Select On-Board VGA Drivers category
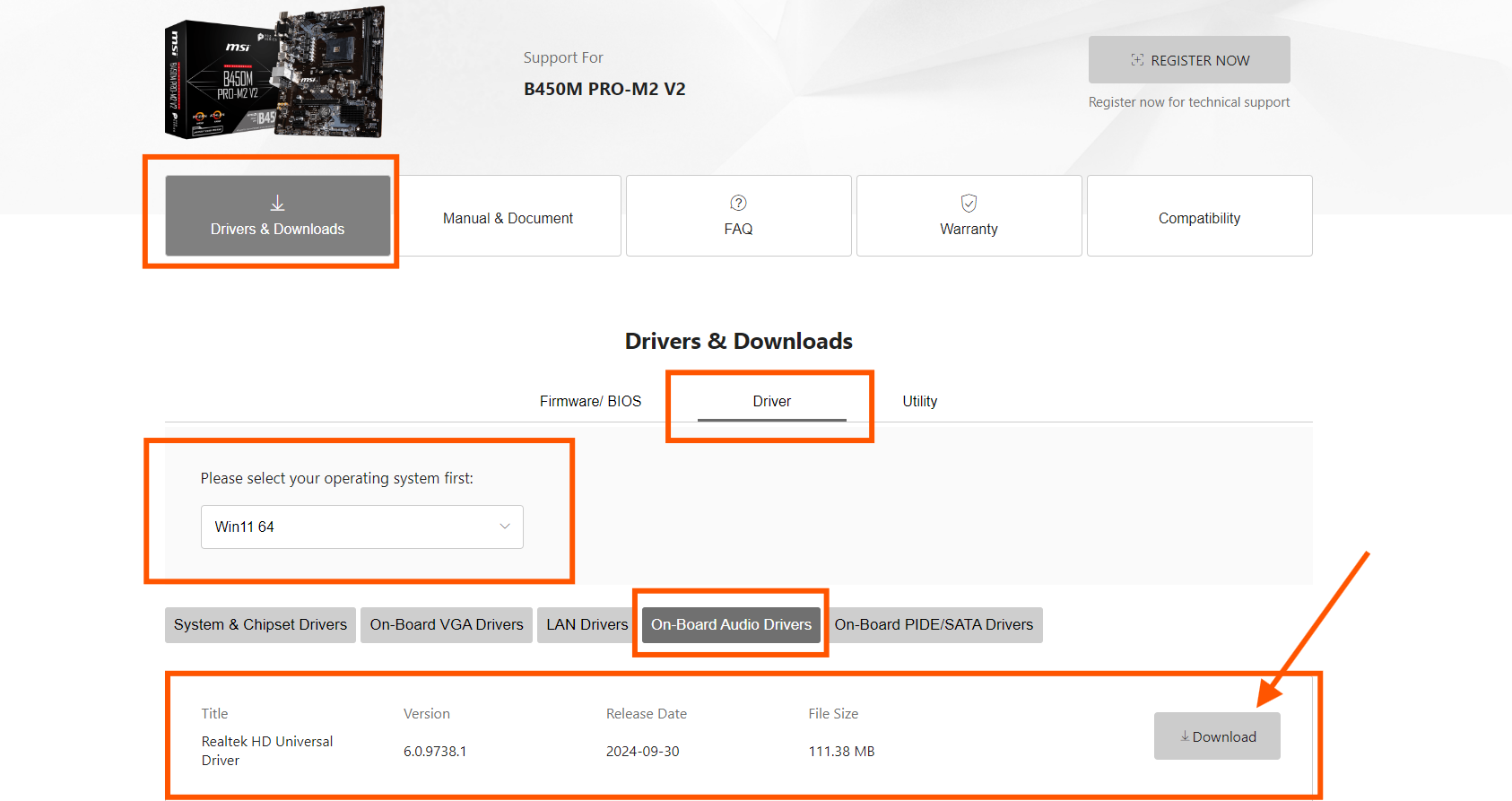The width and height of the screenshot is (1512, 801). (447, 625)
